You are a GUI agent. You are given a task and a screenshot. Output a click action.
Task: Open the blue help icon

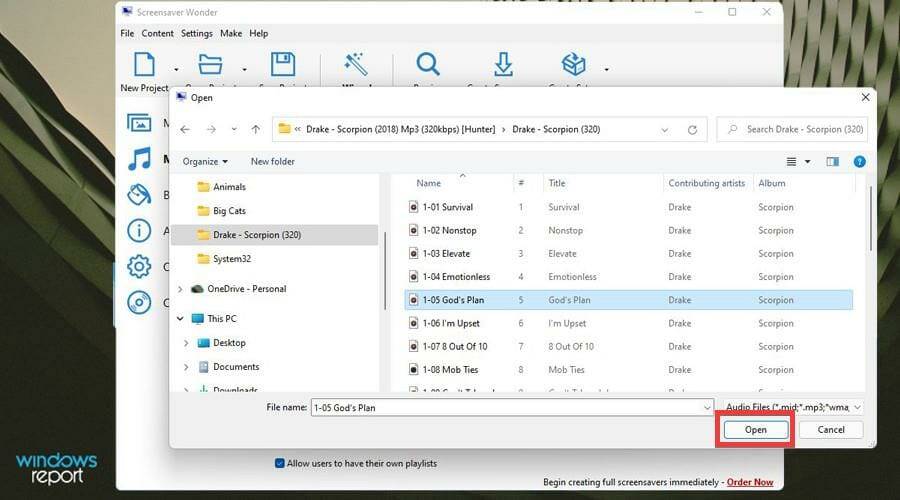(x=859, y=162)
